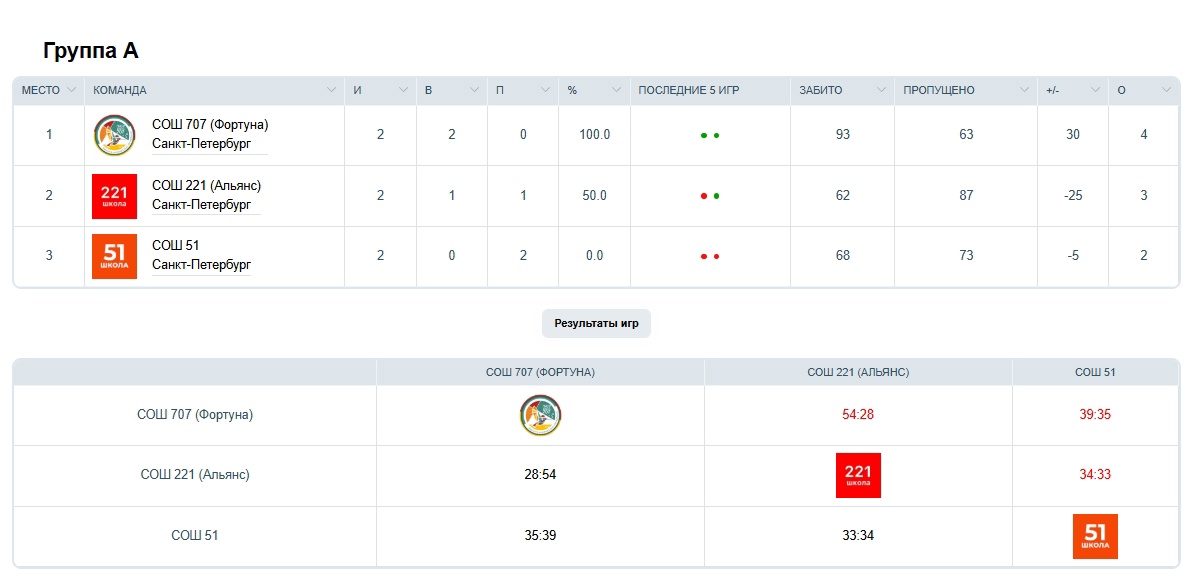Click Фортуна logo in results matrix diagonal
Viewport: 1198px width, 581px height.
pyautogui.click(x=540, y=415)
